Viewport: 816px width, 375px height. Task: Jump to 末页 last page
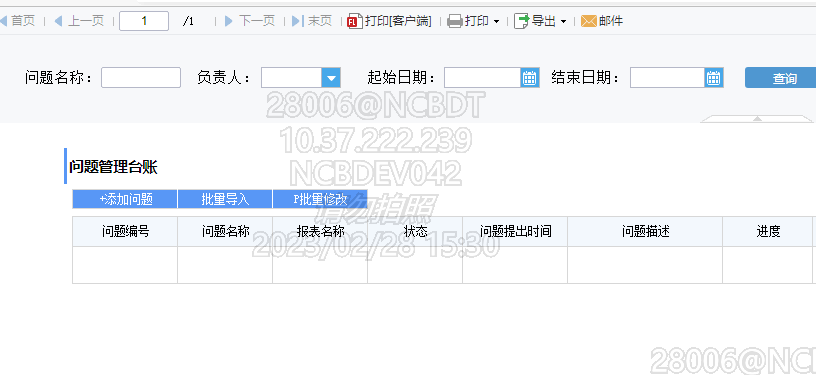[x=312, y=21]
